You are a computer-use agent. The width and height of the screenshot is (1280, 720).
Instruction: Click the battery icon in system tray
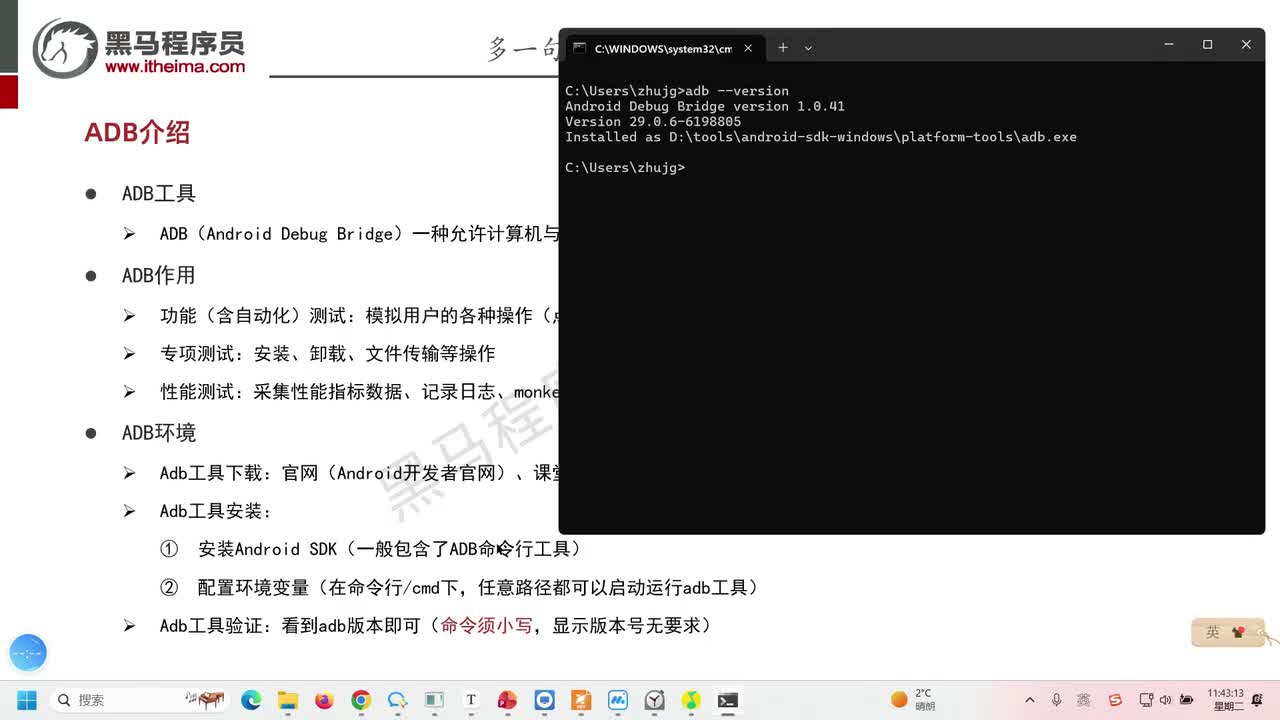pyautogui.click(x=1187, y=700)
